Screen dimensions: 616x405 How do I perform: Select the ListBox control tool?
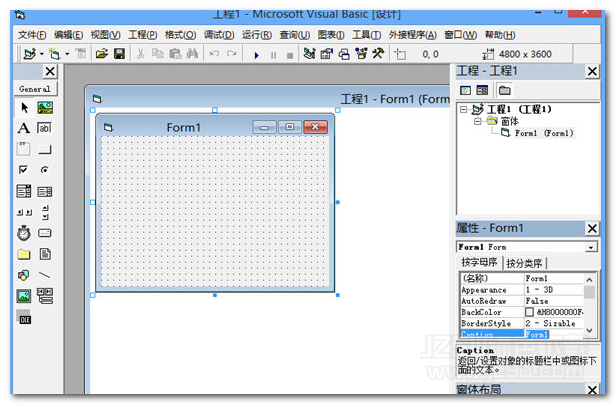click(x=45, y=191)
